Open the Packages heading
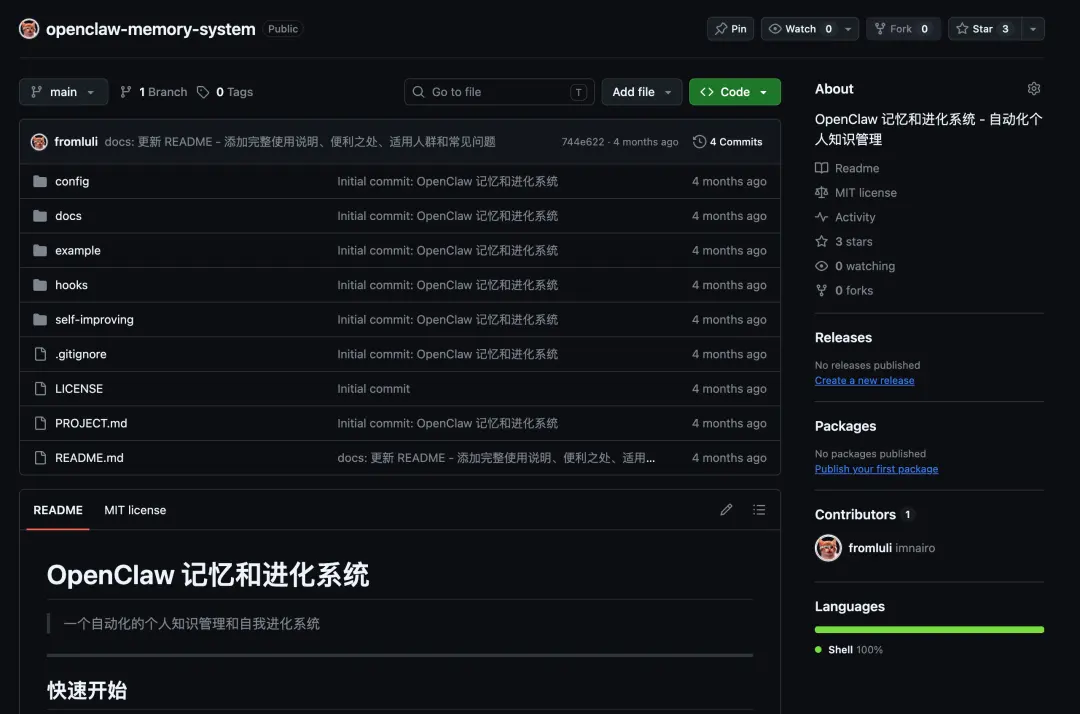 (845, 426)
